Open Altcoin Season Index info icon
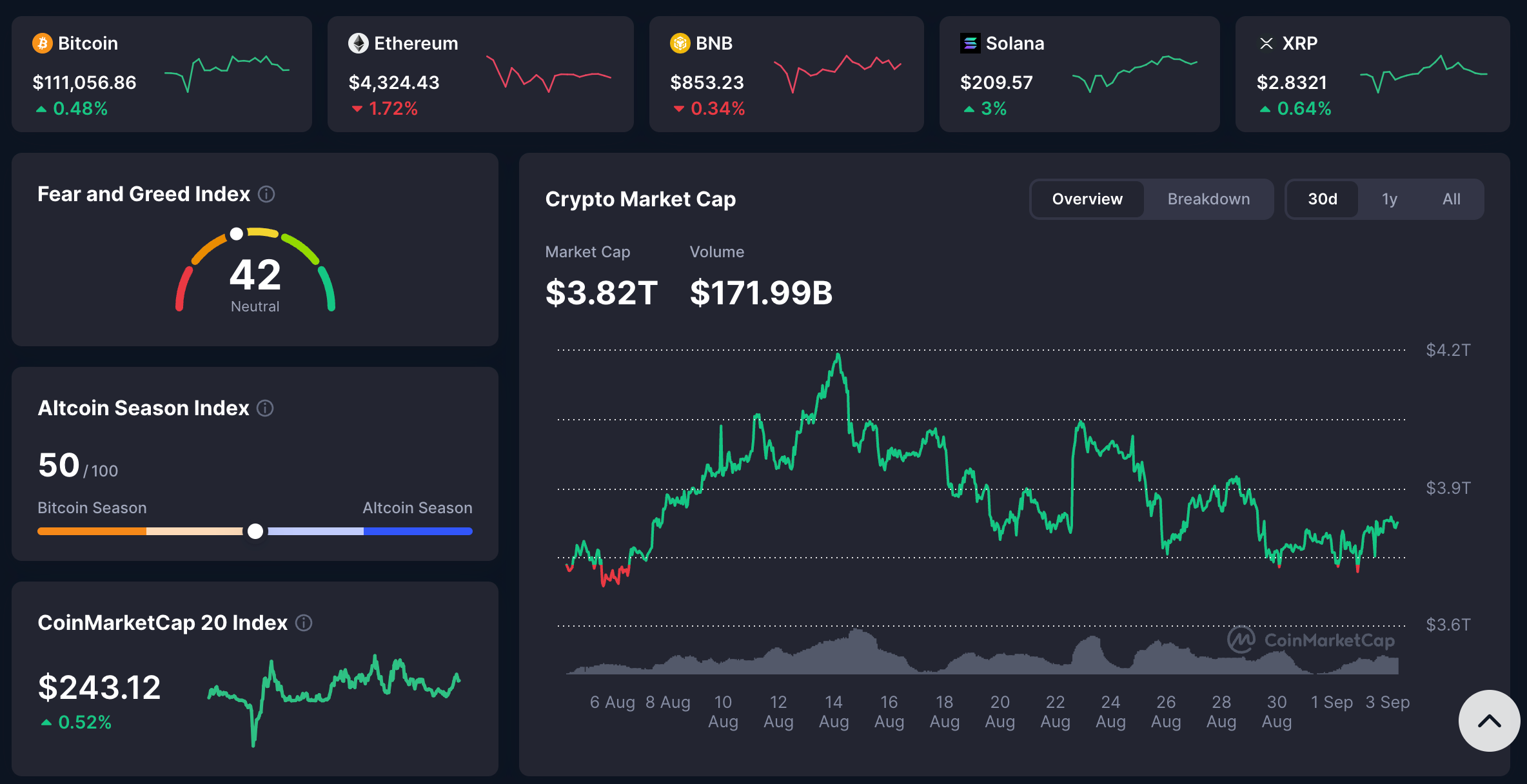Viewport: 1527px width, 784px height. (x=265, y=408)
